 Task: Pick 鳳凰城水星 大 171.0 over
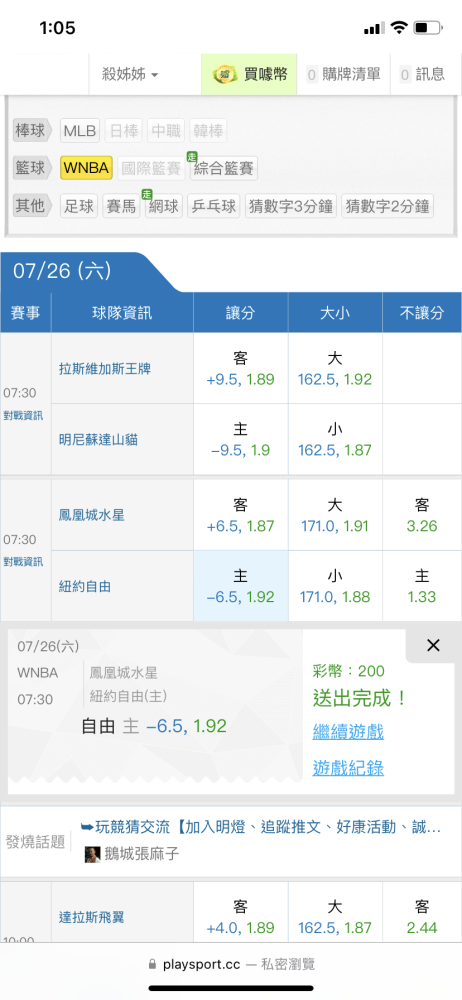(335, 515)
